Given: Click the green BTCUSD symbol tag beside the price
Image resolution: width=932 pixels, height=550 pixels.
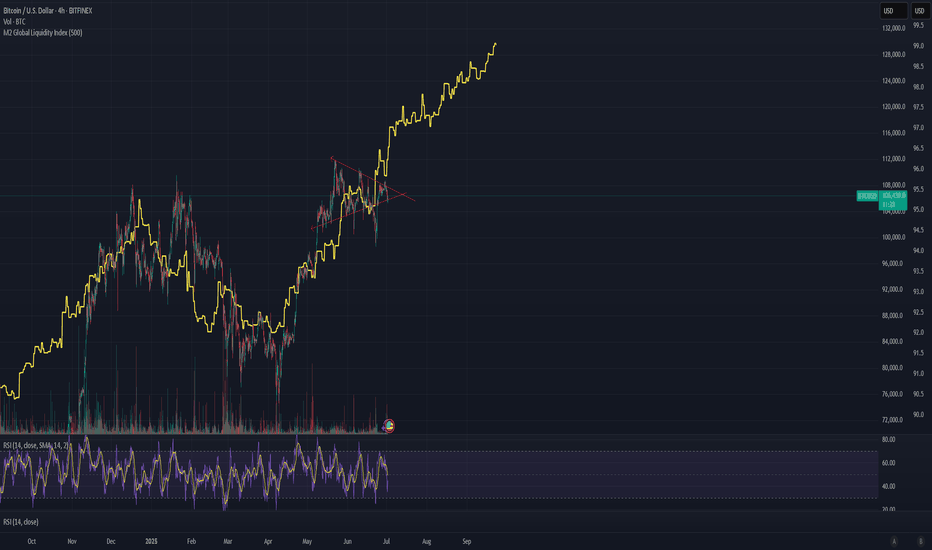Looking at the screenshot, I should pyautogui.click(x=867, y=196).
